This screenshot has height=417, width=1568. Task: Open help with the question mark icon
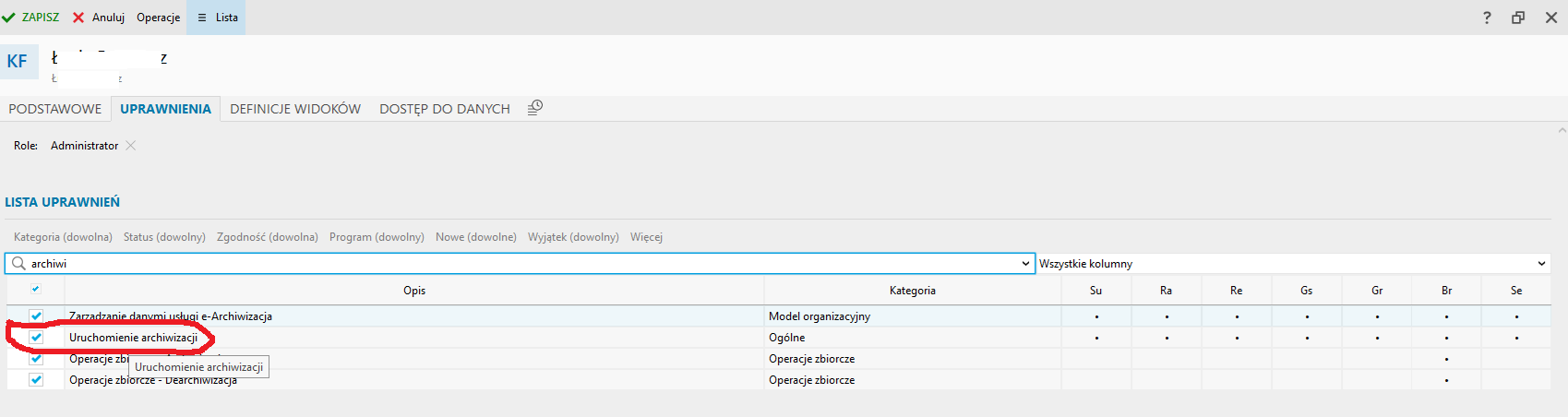[x=1487, y=18]
